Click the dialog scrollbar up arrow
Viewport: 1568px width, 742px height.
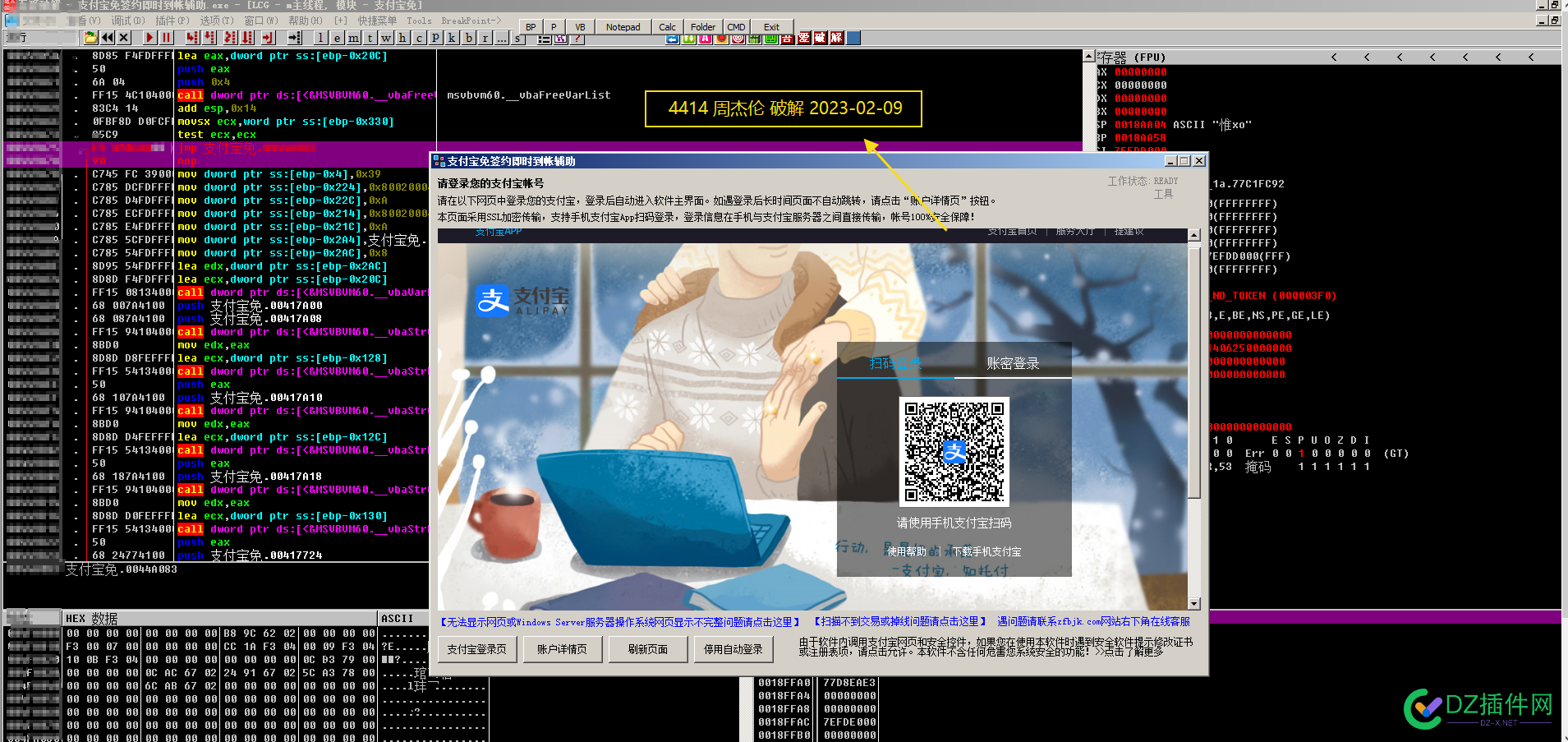coord(1194,236)
